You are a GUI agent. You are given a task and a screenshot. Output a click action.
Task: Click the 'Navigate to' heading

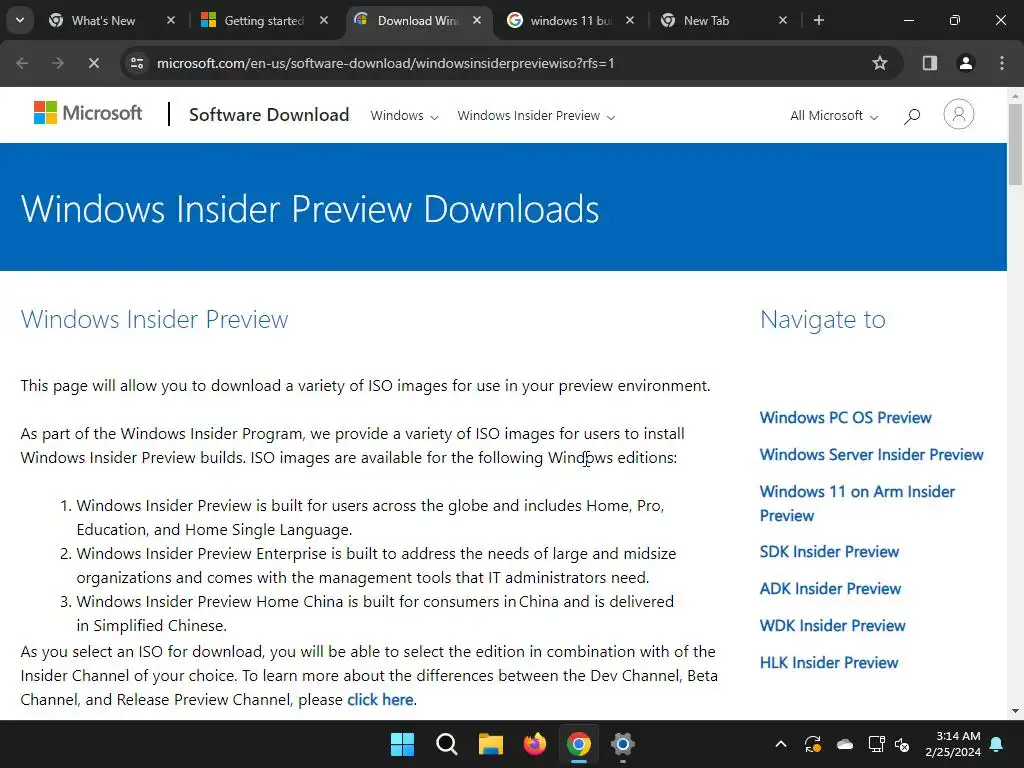823,319
